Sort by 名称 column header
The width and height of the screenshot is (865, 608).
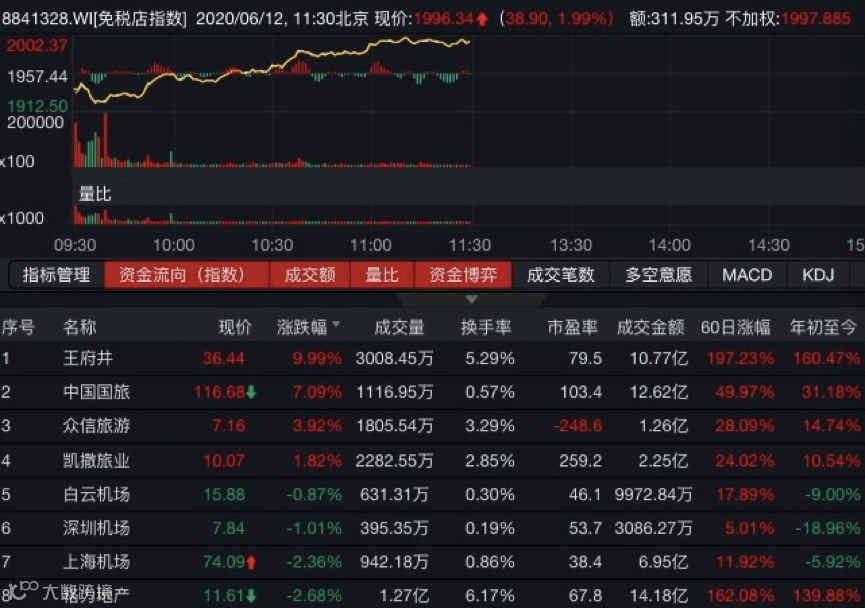click(79, 327)
